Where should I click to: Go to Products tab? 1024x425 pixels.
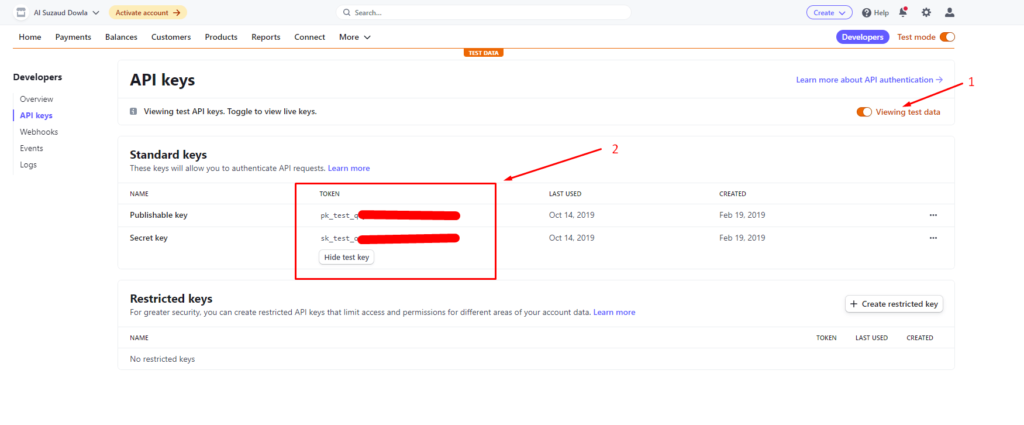click(221, 37)
